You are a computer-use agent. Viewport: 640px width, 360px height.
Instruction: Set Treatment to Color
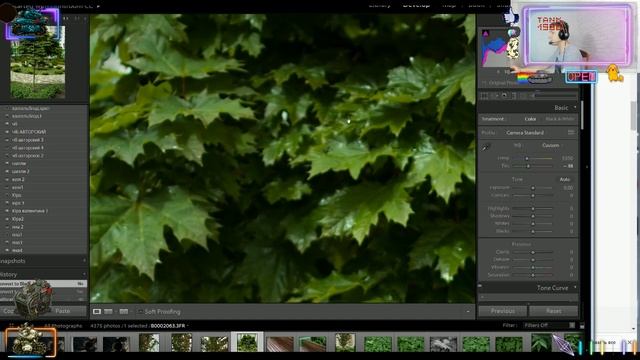coord(530,119)
